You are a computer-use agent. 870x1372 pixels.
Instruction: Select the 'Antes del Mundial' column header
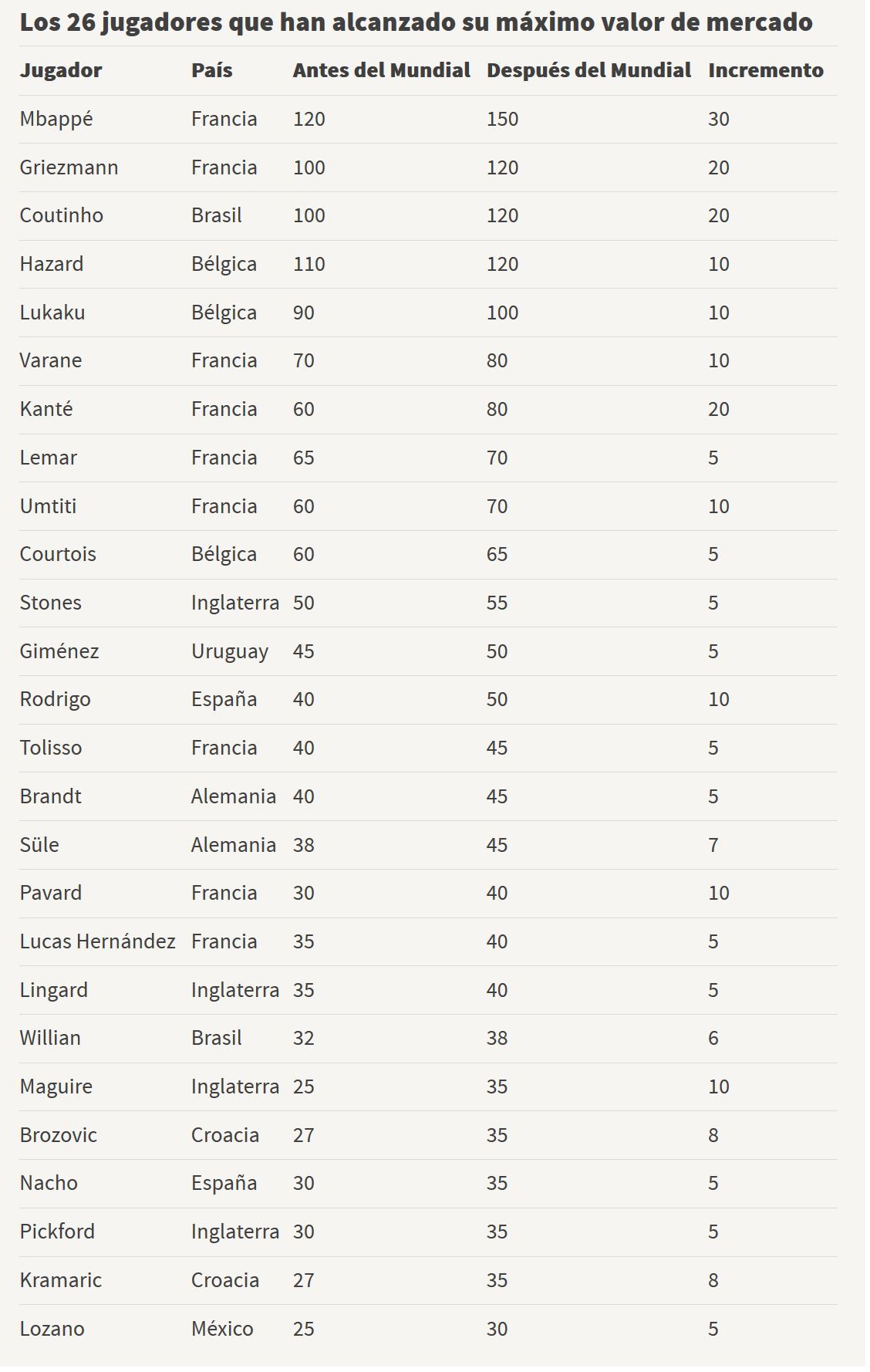381,70
